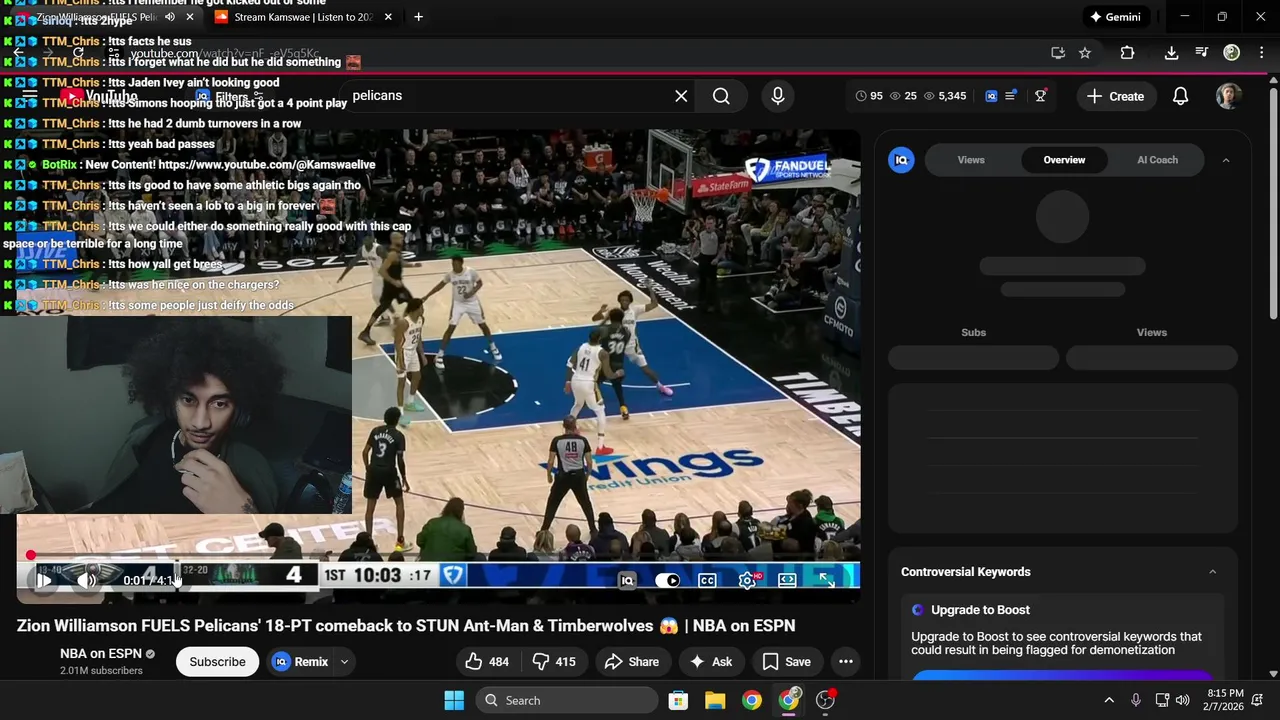Switch to the Stream Kamswae browser tab

[301, 17]
